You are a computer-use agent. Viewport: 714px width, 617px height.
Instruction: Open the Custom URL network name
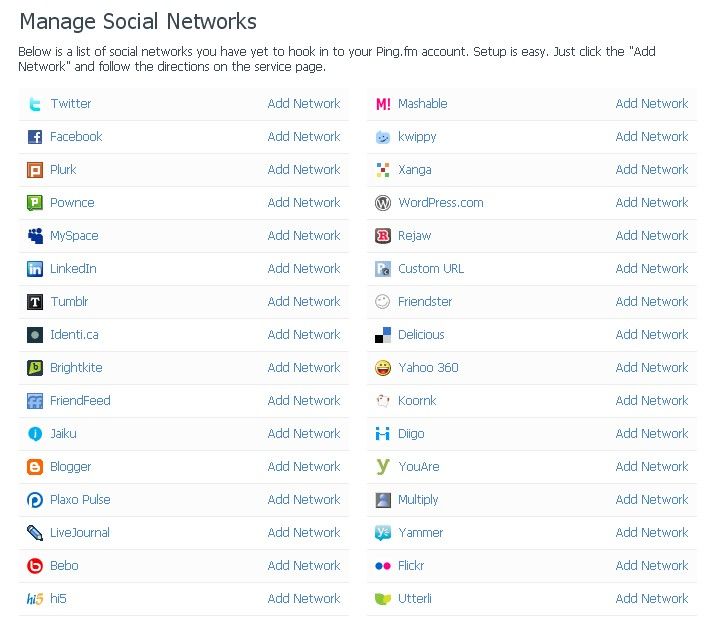pos(431,269)
